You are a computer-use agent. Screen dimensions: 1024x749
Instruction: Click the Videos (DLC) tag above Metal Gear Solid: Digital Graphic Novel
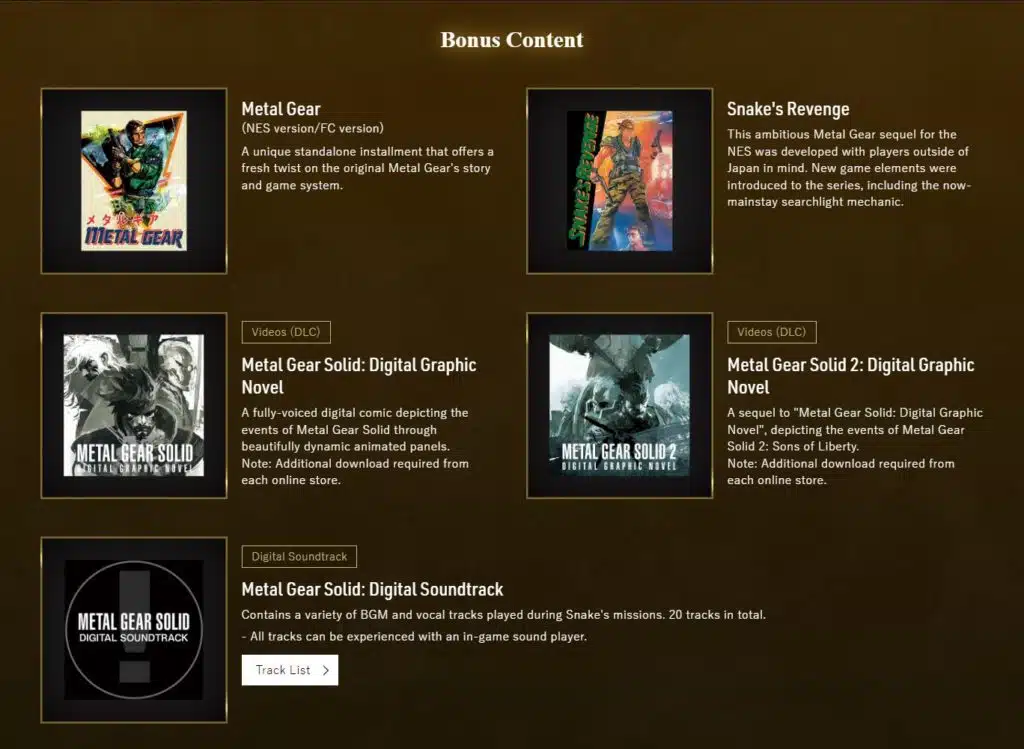click(286, 332)
